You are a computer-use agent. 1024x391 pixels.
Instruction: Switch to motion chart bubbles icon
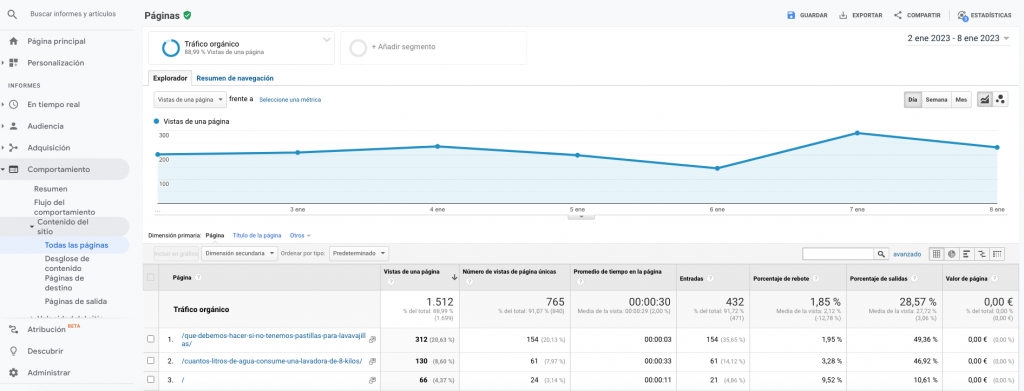(1000, 100)
